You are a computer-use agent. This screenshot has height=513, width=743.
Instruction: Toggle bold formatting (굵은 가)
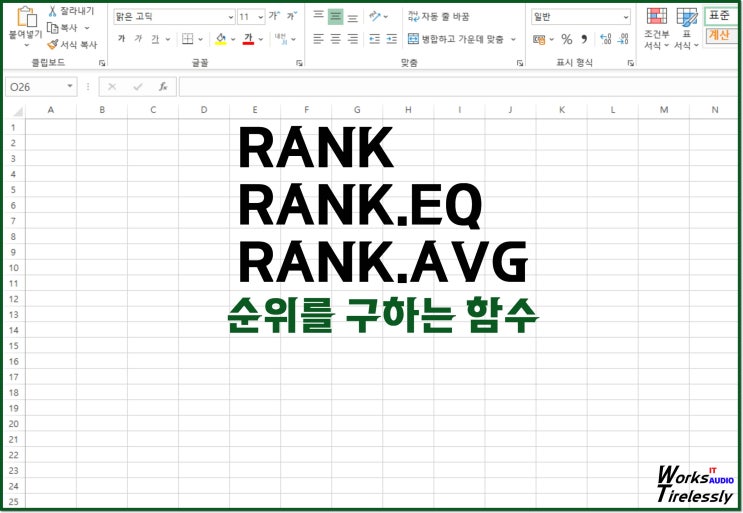click(121, 39)
